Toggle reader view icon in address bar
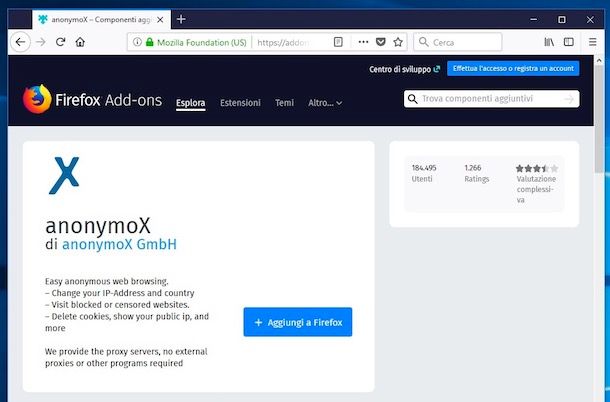 point(338,42)
